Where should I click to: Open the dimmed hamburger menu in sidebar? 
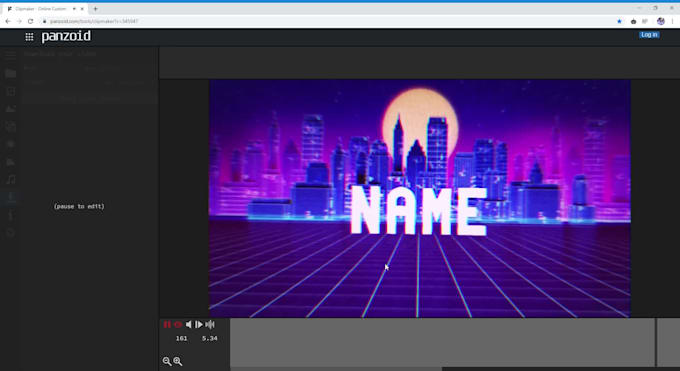point(10,55)
